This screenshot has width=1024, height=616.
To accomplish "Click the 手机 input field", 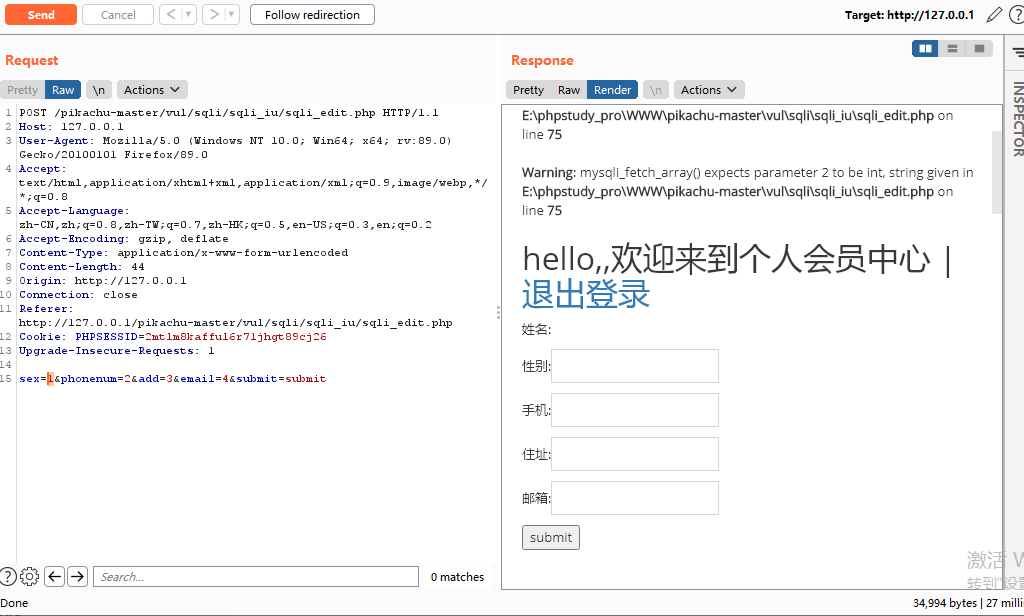I will coord(635,410).
